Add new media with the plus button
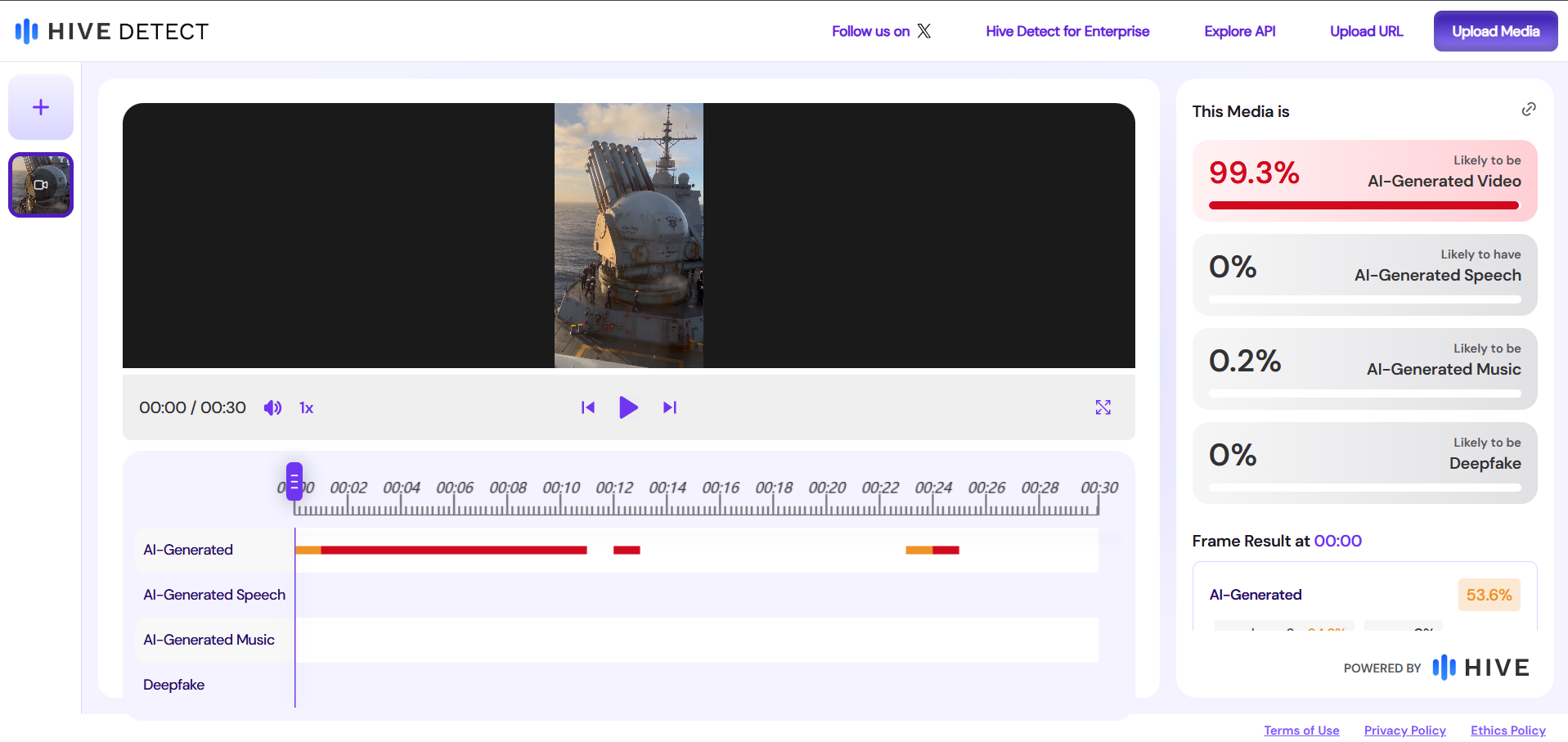The image size is (1568, 742). 41,107
